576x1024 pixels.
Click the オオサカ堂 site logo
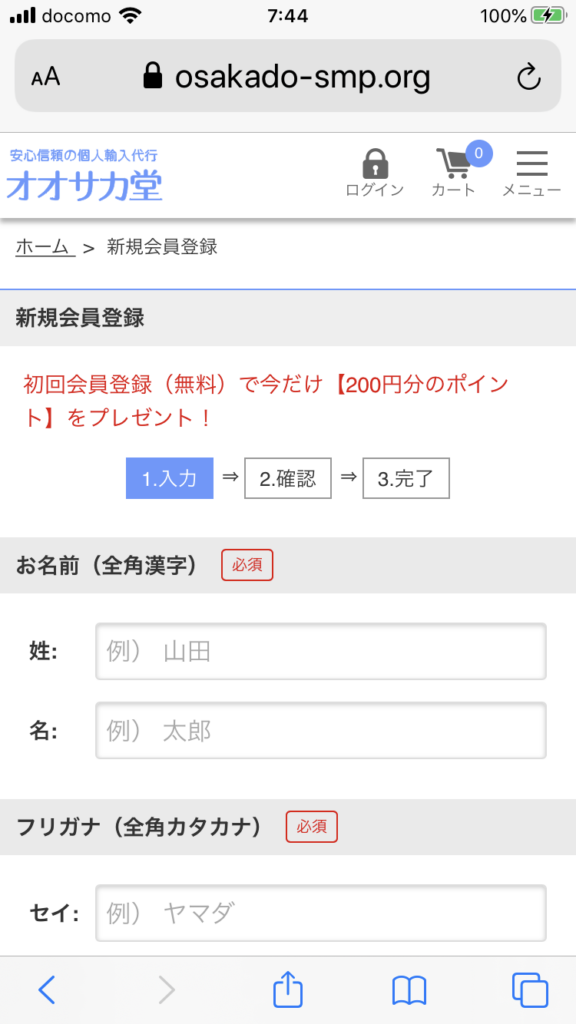[x=85, y=175]
